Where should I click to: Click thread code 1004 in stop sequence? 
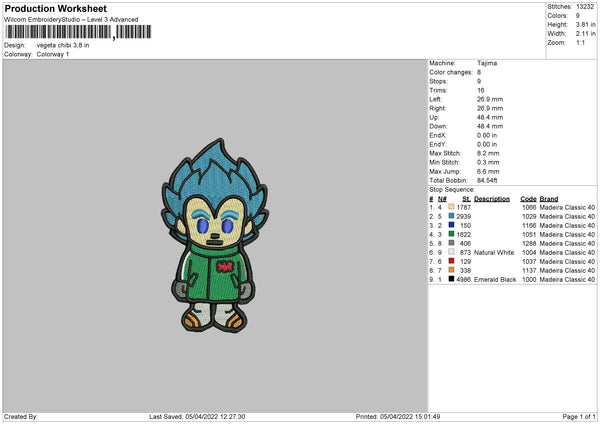pos(529,253)
